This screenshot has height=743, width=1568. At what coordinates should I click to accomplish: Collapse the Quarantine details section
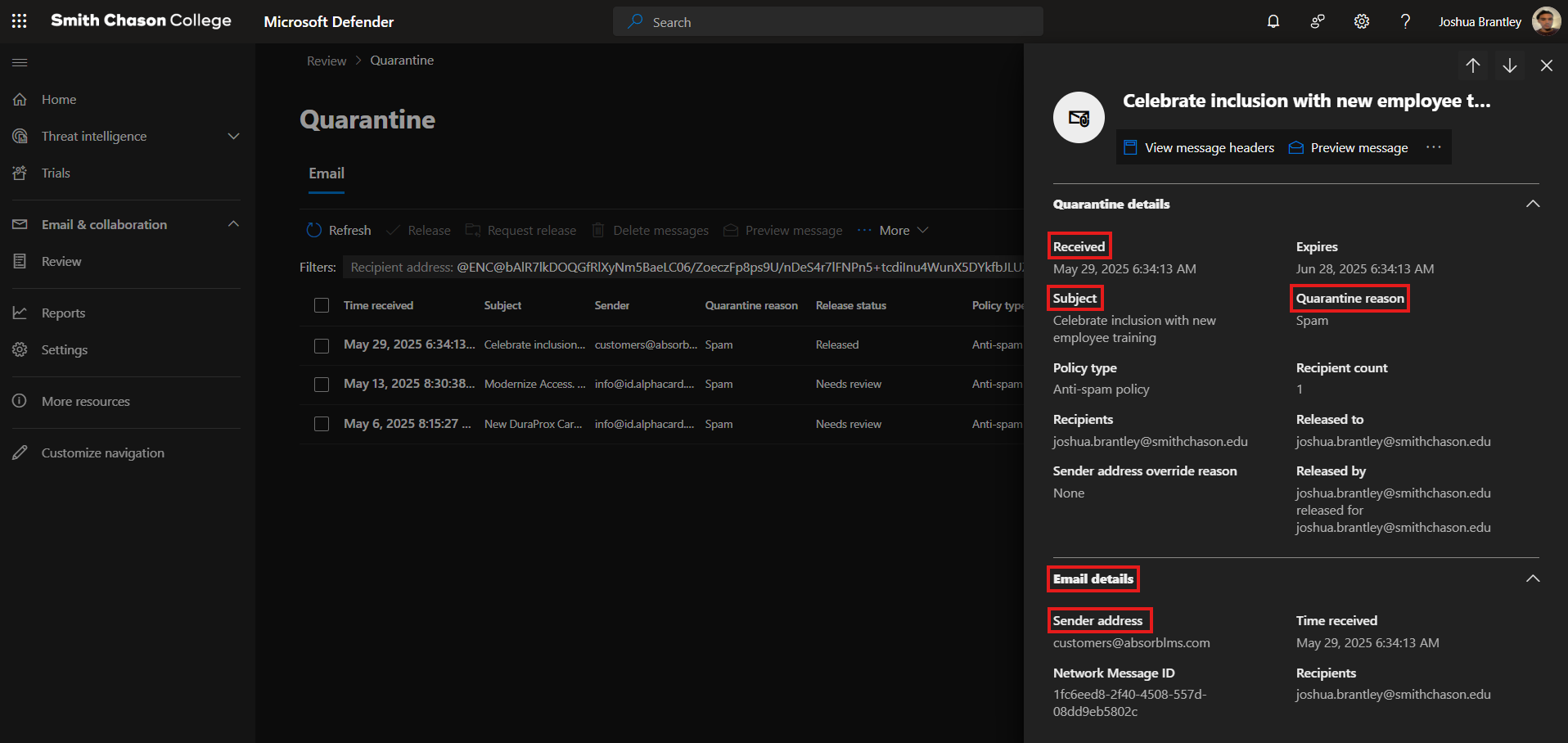1533,204
